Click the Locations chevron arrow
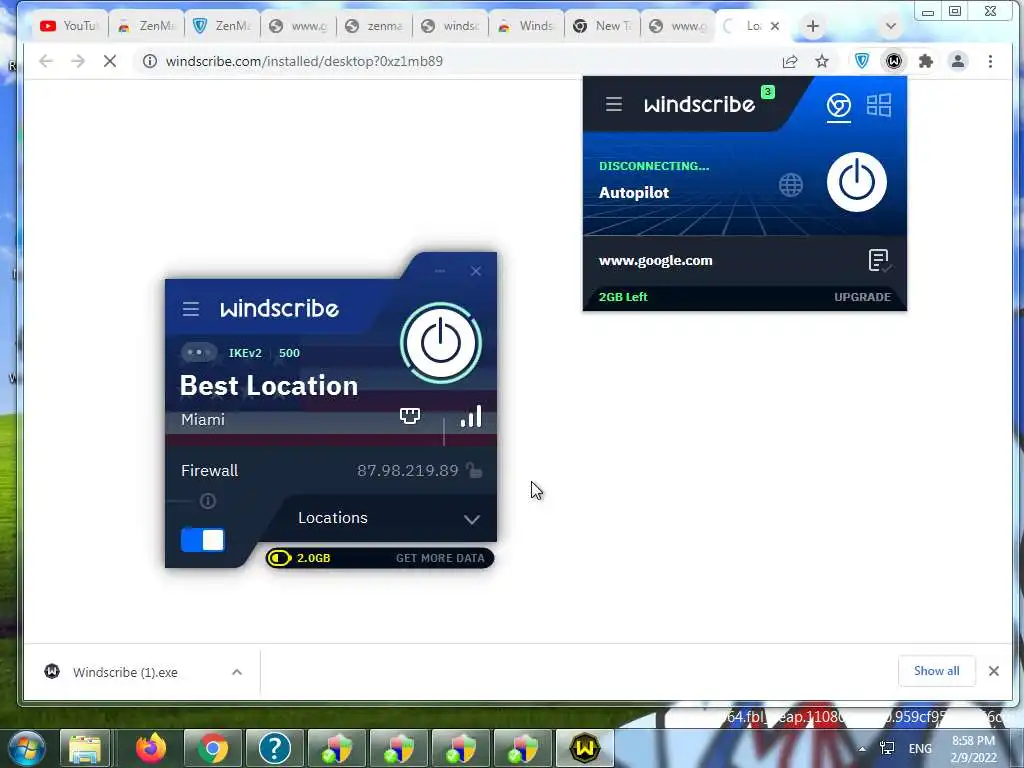The image size is (1024, 768). tap(472, 520)
